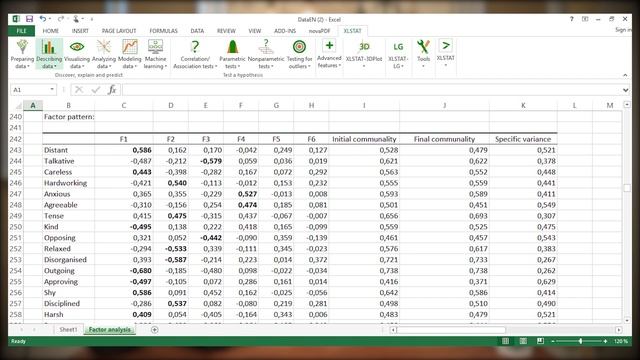The image size is (640, 360).
Task: Select row 243 header
Action: [16, 150]
